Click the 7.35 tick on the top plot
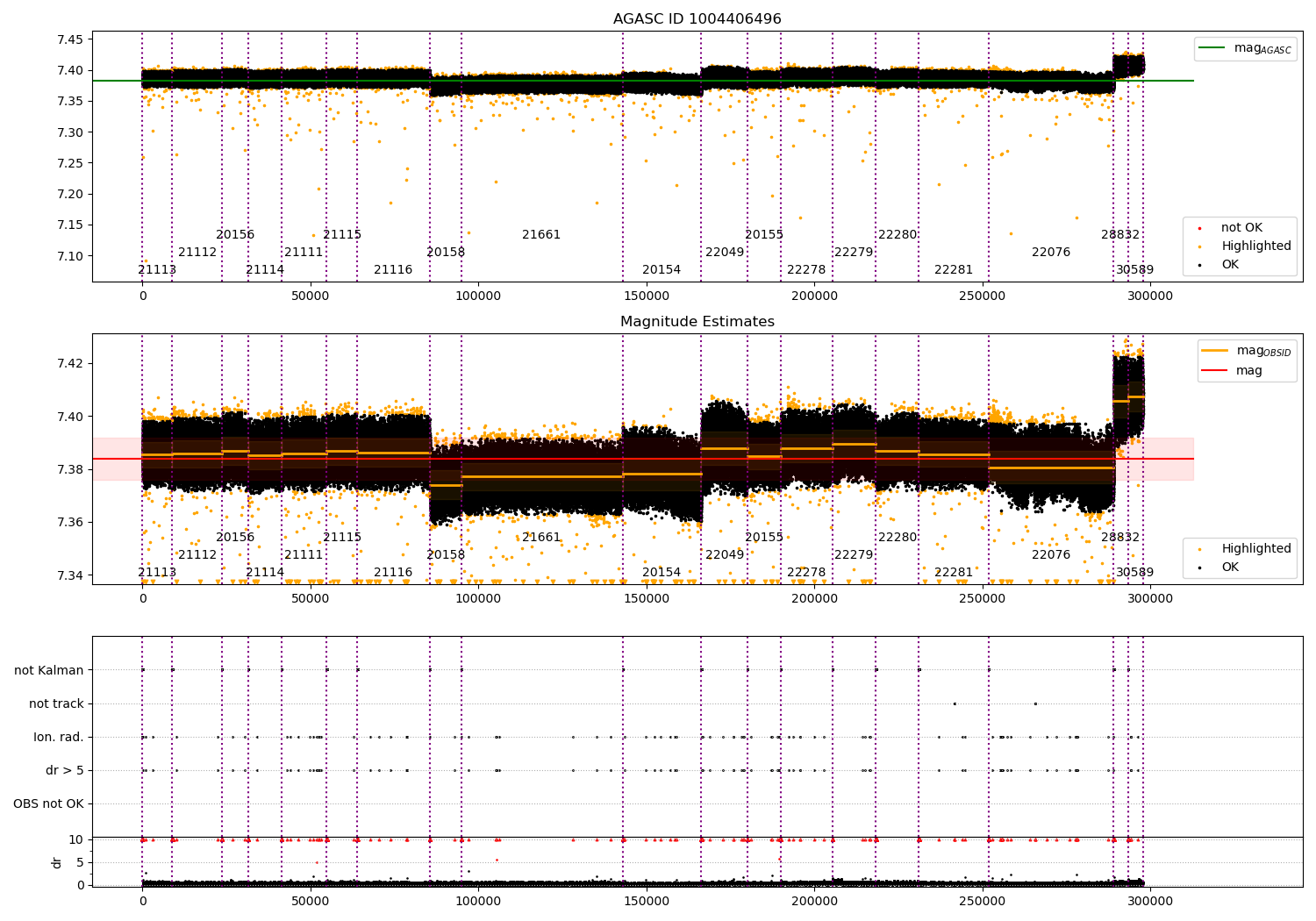 click(x=68, y=101)
